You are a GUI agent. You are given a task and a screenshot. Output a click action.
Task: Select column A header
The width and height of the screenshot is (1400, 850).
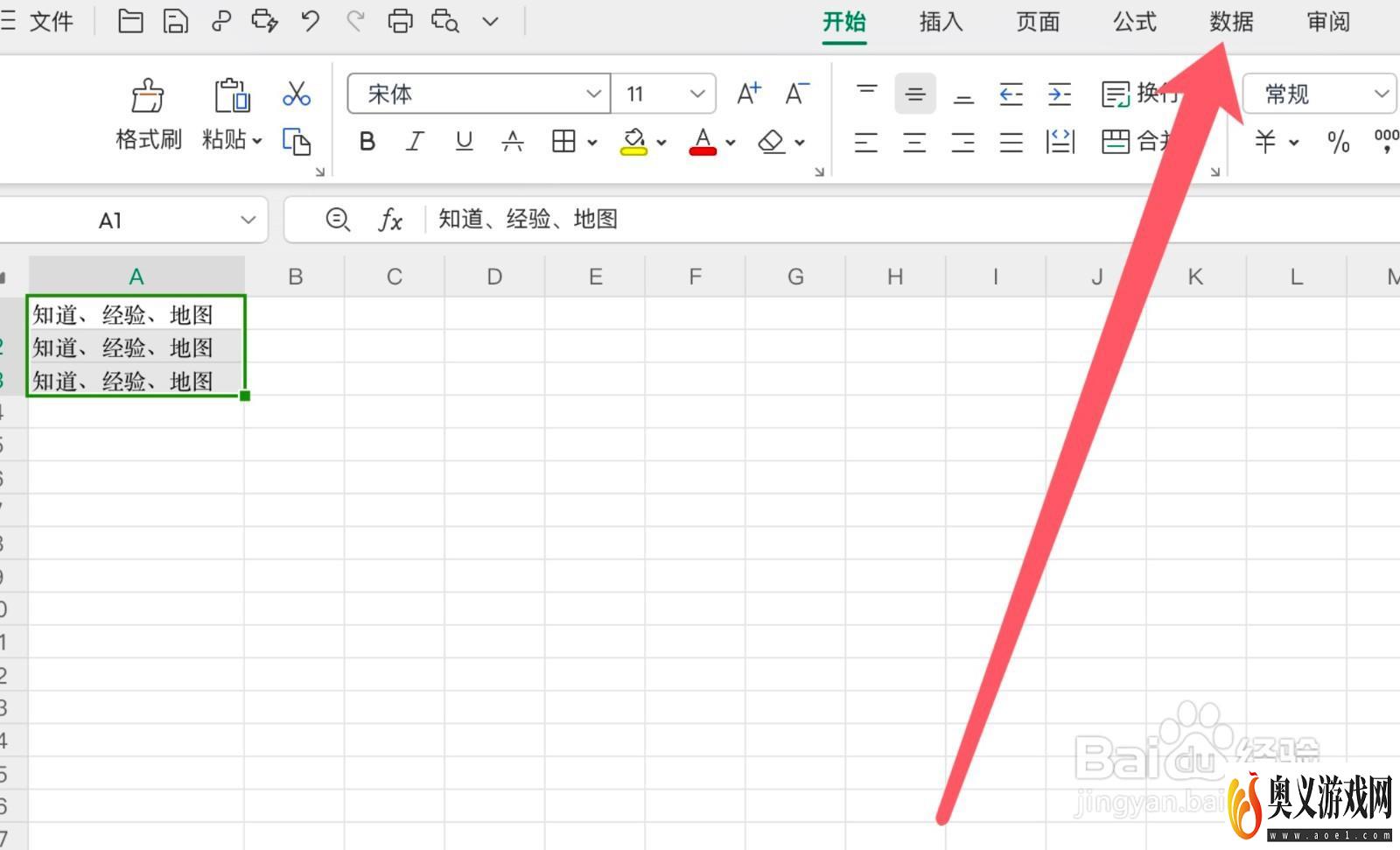(136, 277)
